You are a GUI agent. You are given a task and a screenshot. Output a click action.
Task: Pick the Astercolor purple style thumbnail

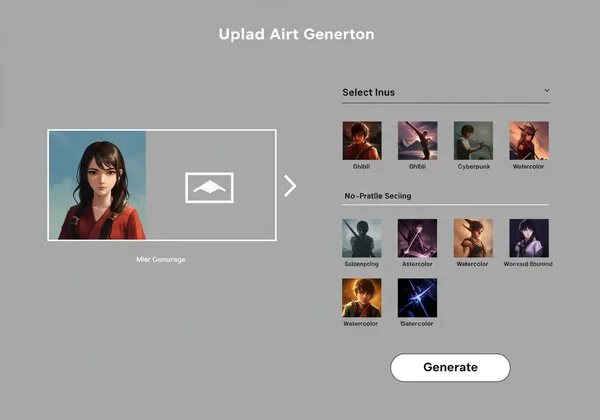click(417, 238)
